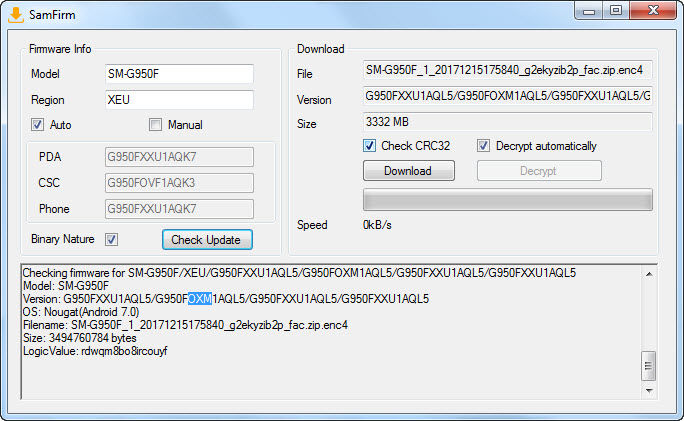
Task: Click the Check Update button
Action: 207,240
